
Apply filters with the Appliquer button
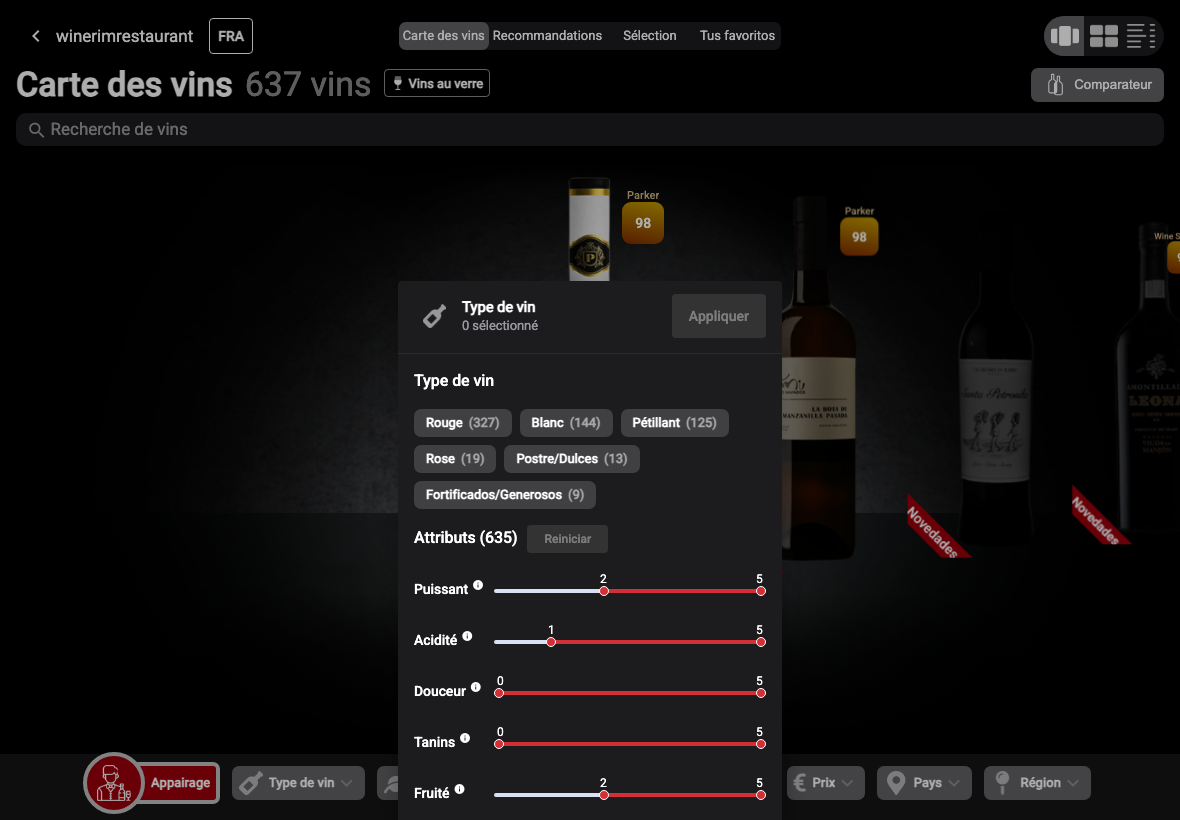pyautogui.click(x=719, y=316)
